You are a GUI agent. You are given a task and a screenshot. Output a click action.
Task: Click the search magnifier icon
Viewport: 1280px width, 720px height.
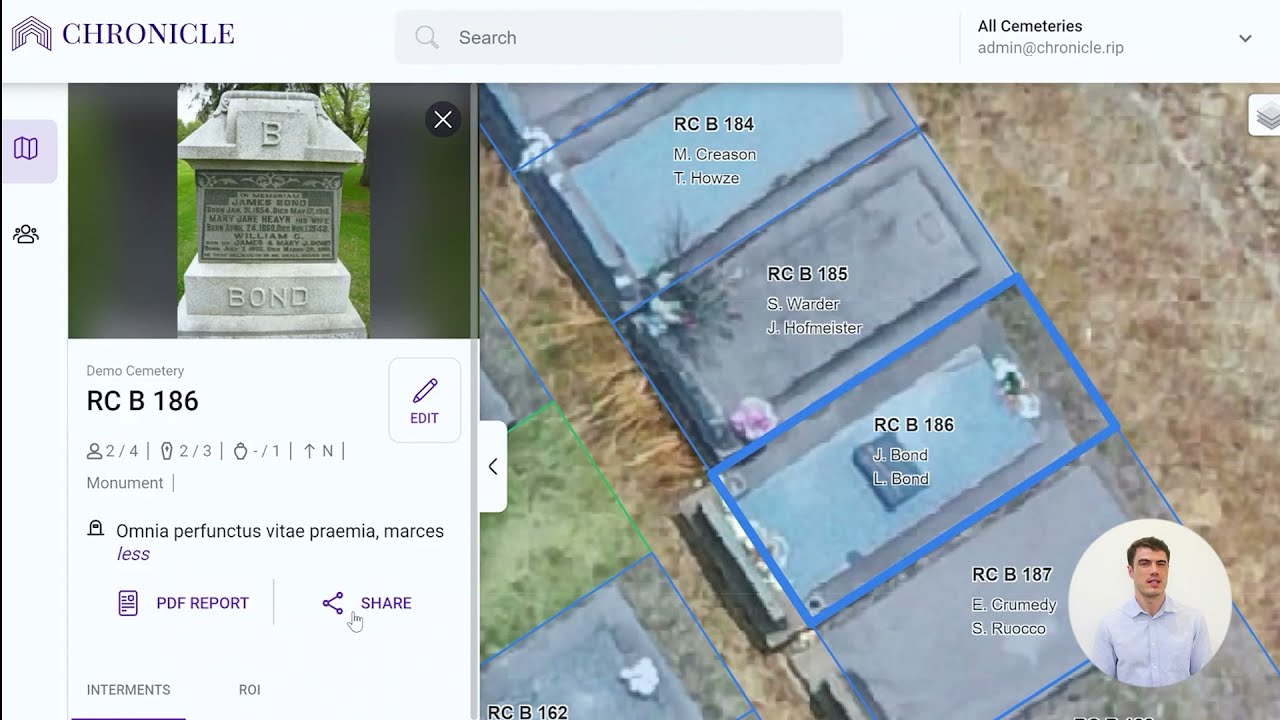click(427, 37)
